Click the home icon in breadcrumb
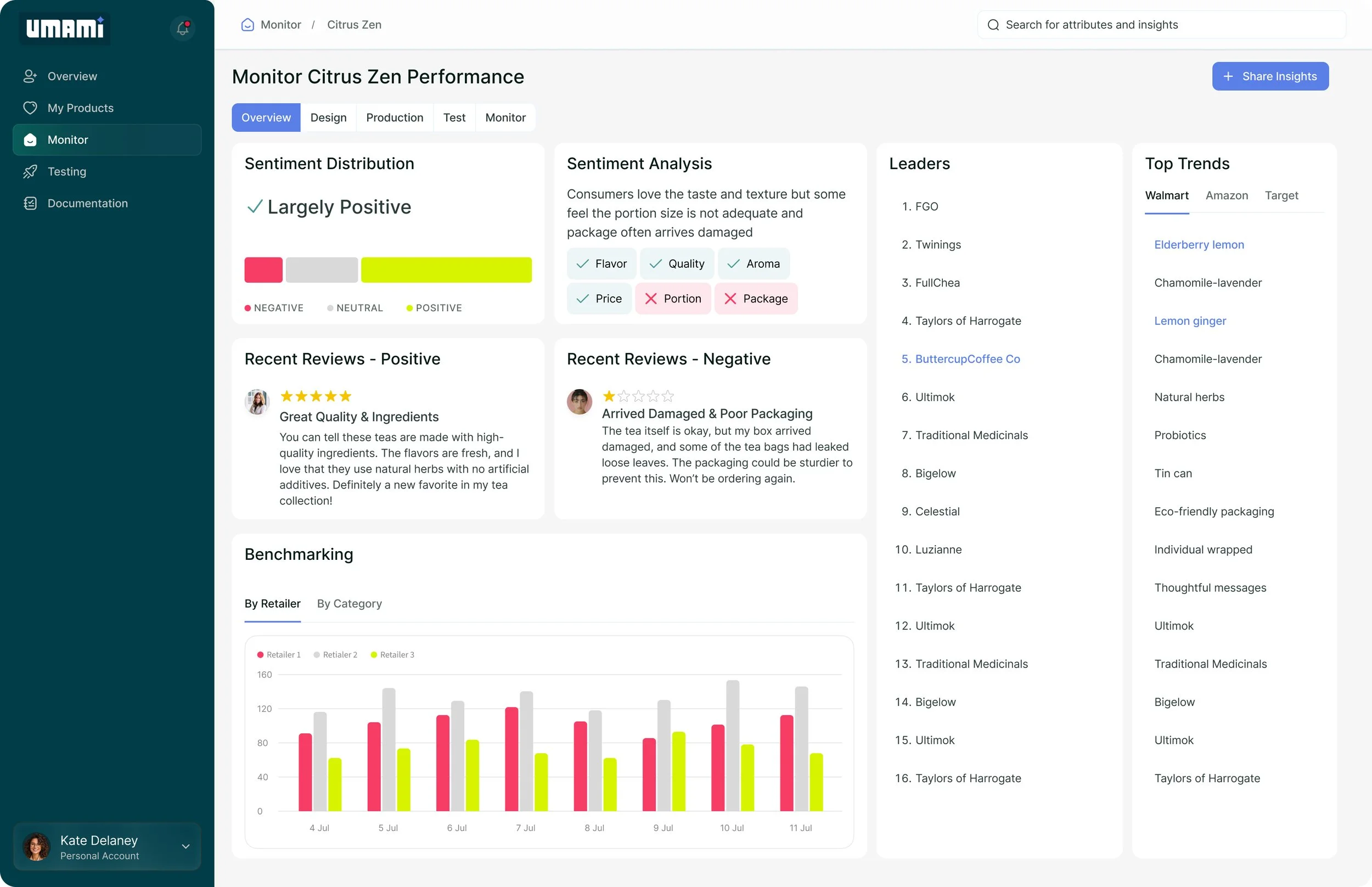 click(248, 25)
